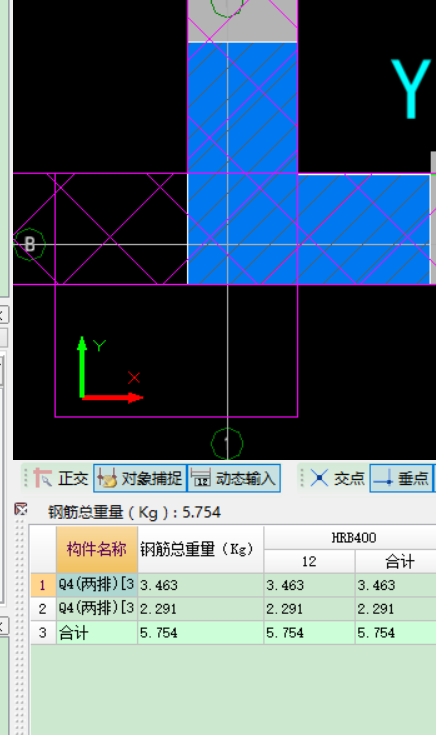Image resolution: width=436 pixels, height=735 pixels.
Task: Close the rebar weight panel
Action: click(x=20, y=509)
